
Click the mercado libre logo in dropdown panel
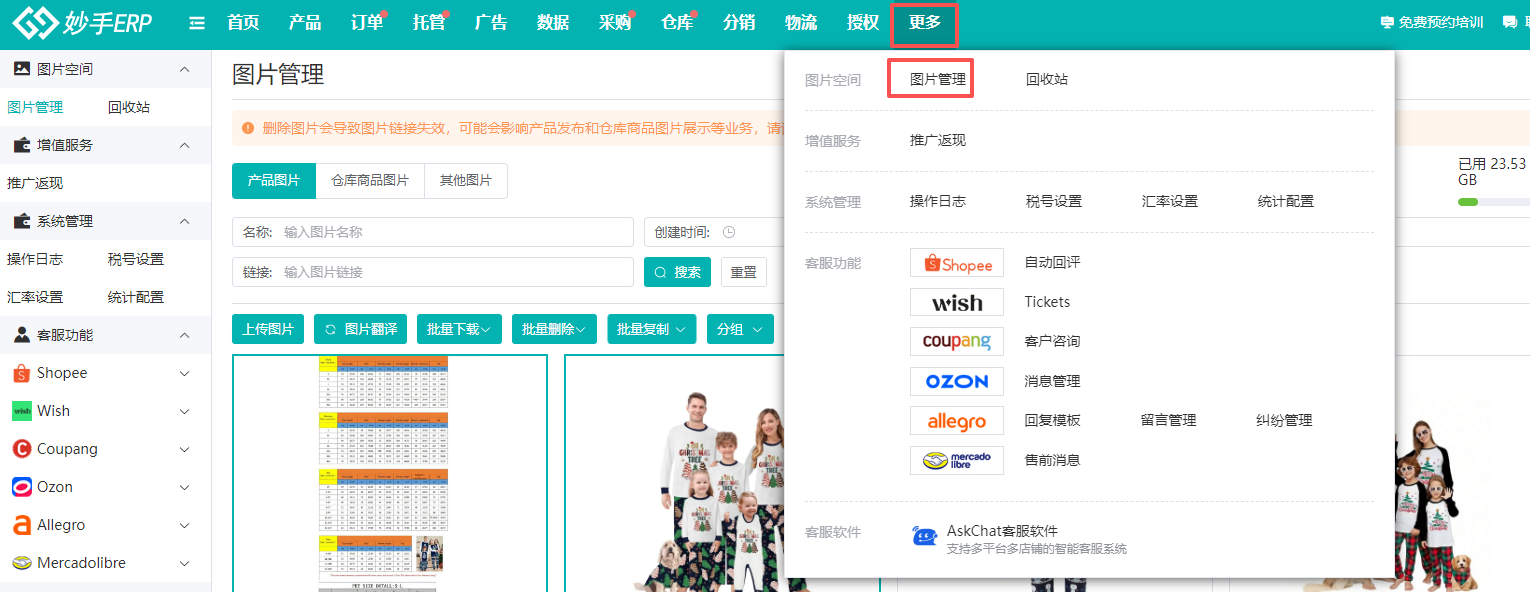[x=957, y=460]
